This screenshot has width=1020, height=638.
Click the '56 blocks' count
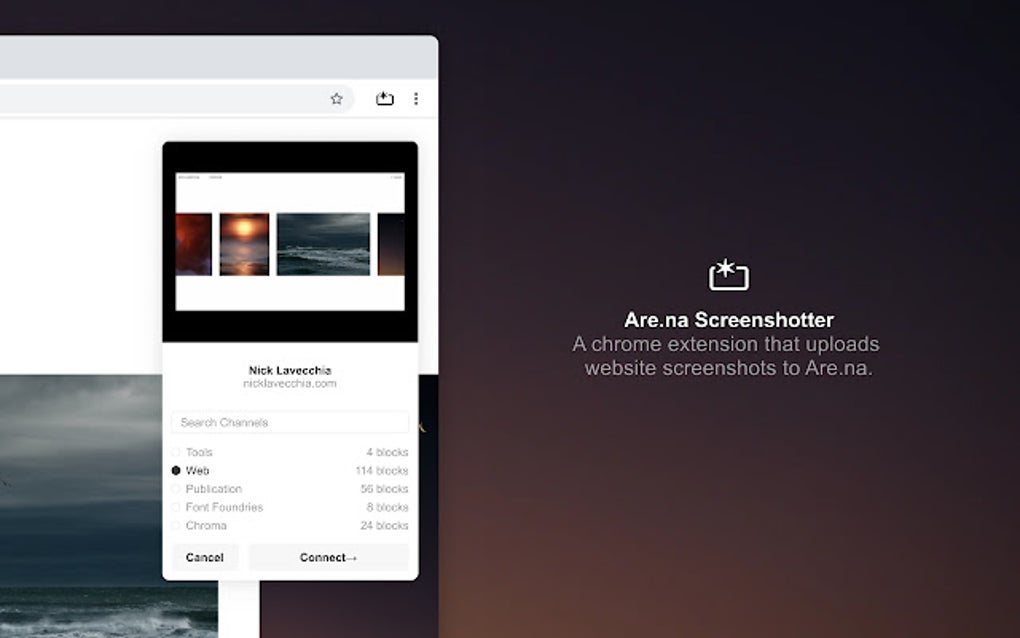[x=384, y=488]
